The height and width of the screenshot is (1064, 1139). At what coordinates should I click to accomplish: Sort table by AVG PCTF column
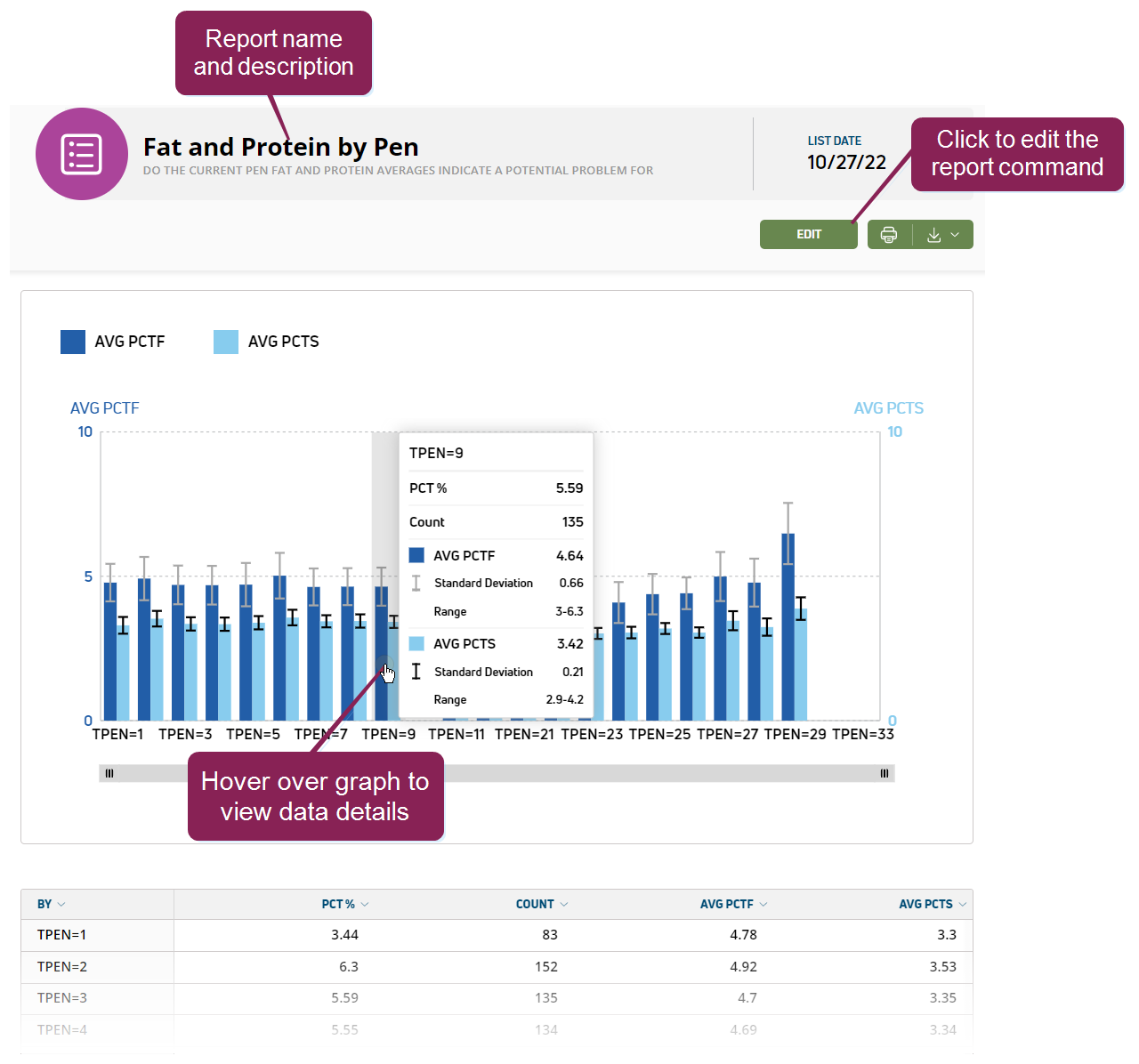[x=733, y=904]
